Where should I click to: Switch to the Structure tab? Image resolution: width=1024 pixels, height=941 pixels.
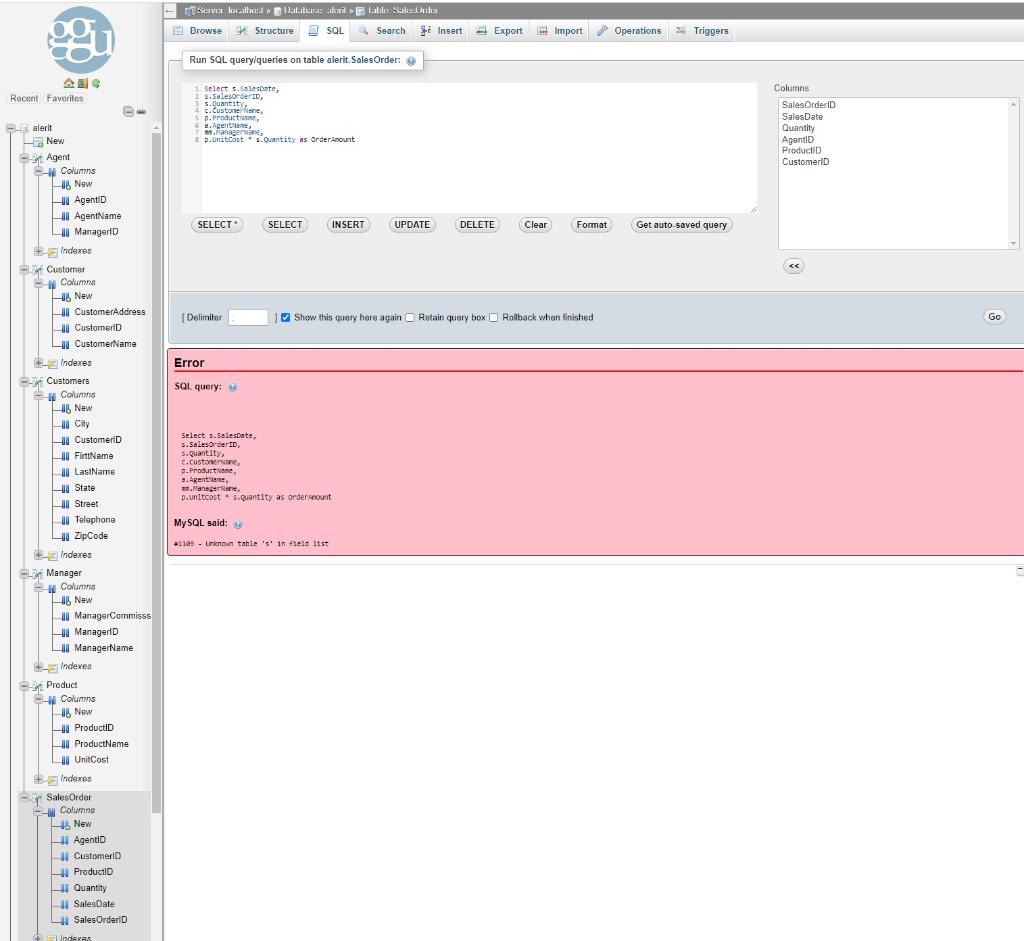[x=264, y=30]
